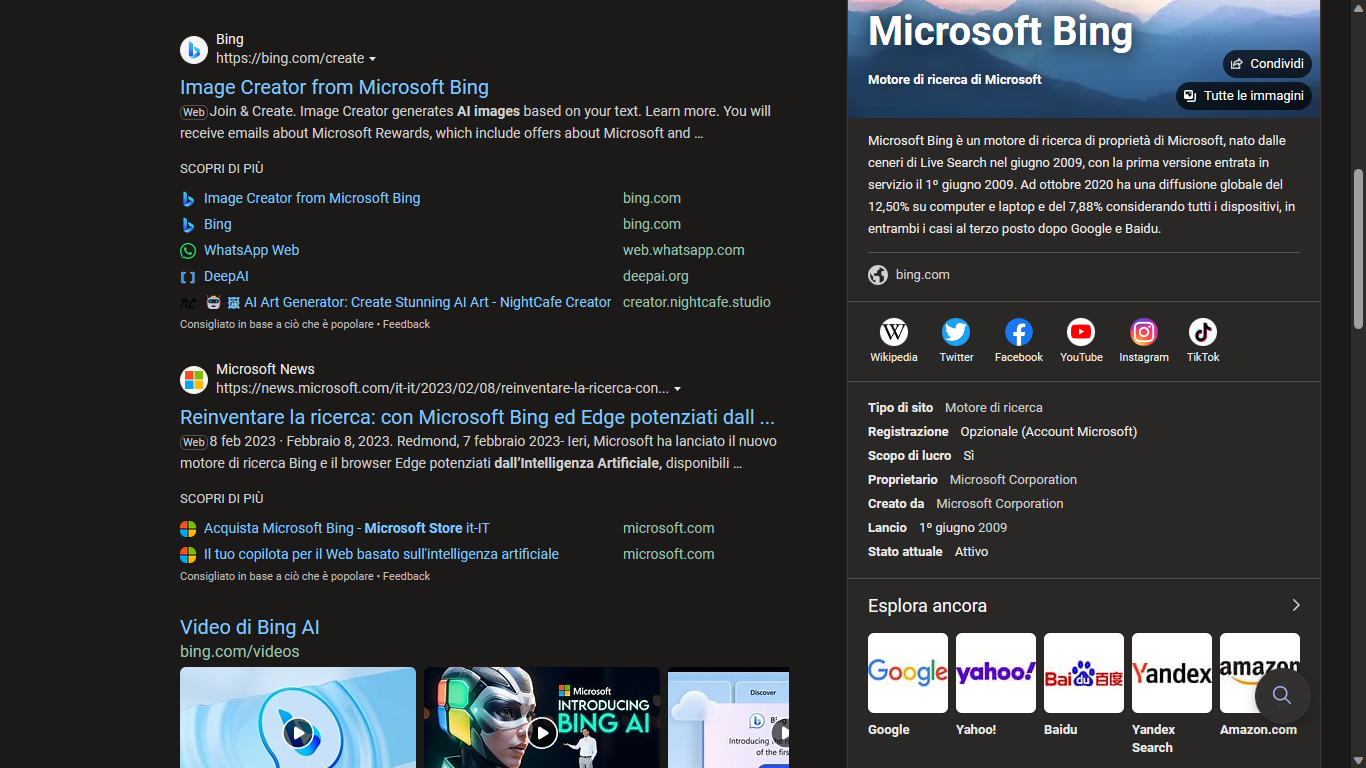
Task: Click the floating search magnifier button
Action: [x=1282, y=696]
